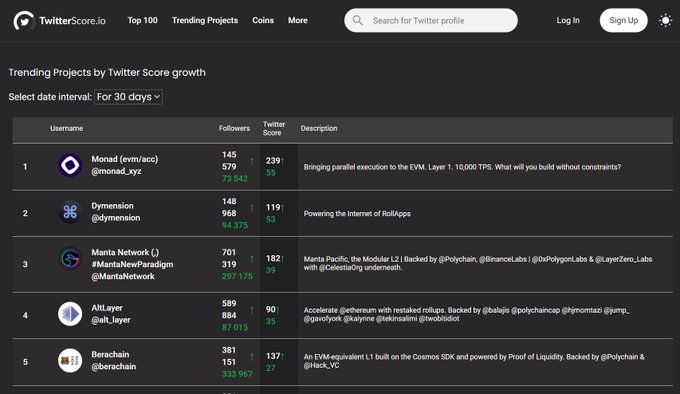Click the Log In link
Viewport: 680px width, 394px height.
(x=568, y=20)
